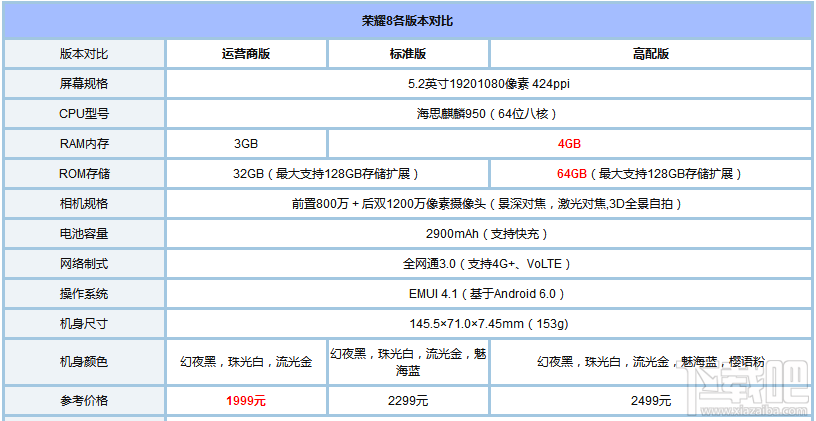
Task: Click the 32GB storage cell text
Action: 327,174
